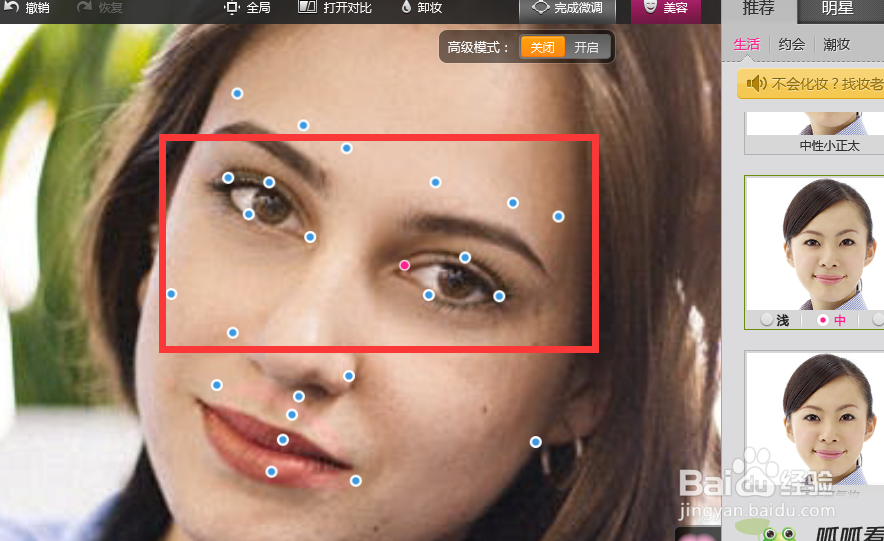Open the 美容 beauty section
Image resolution: width=884 pixels, height=541 pixels.
[666, 8]
